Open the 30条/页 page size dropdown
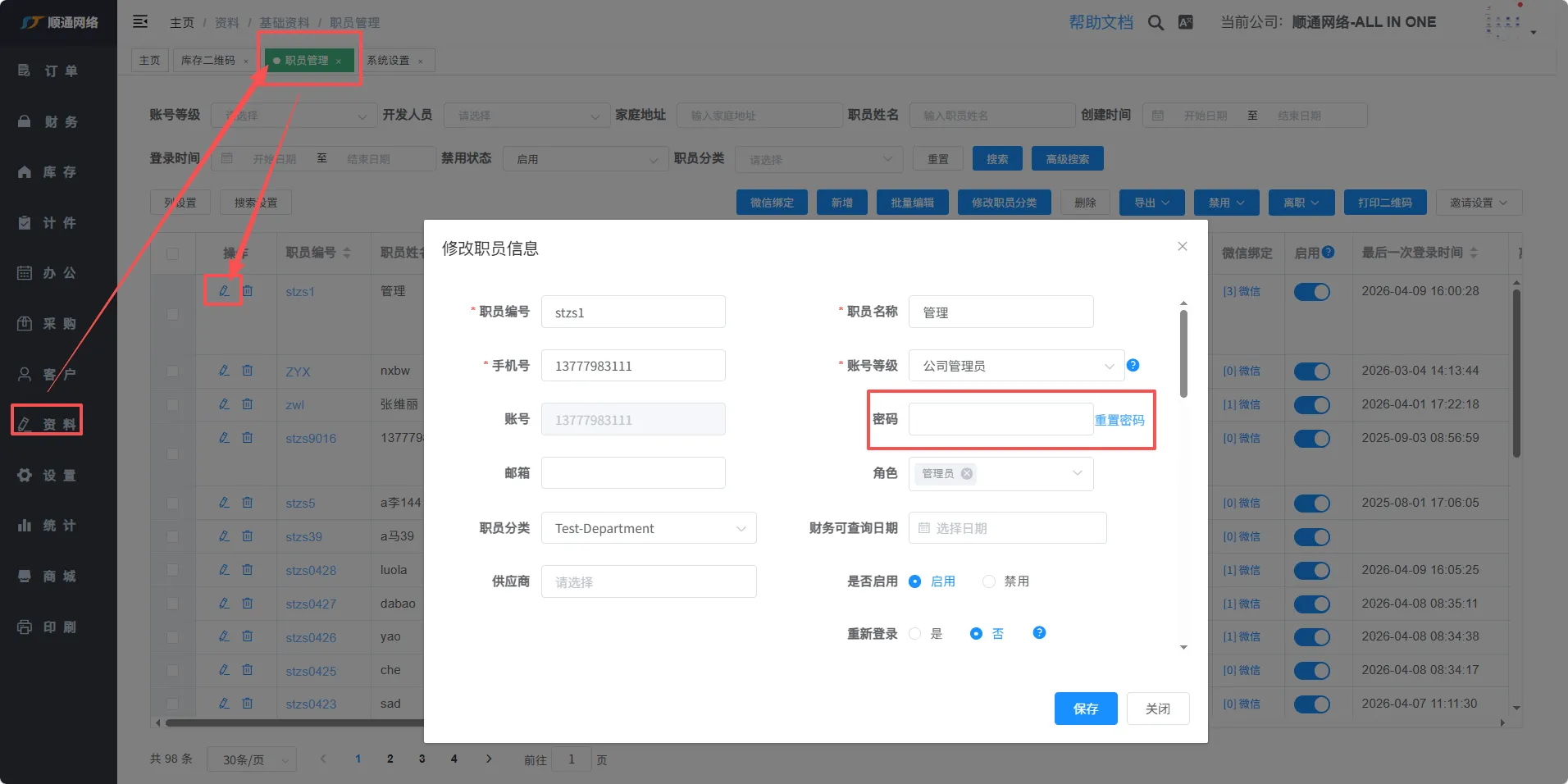This screenshot has height=784, width=1568. click(252, 760)
